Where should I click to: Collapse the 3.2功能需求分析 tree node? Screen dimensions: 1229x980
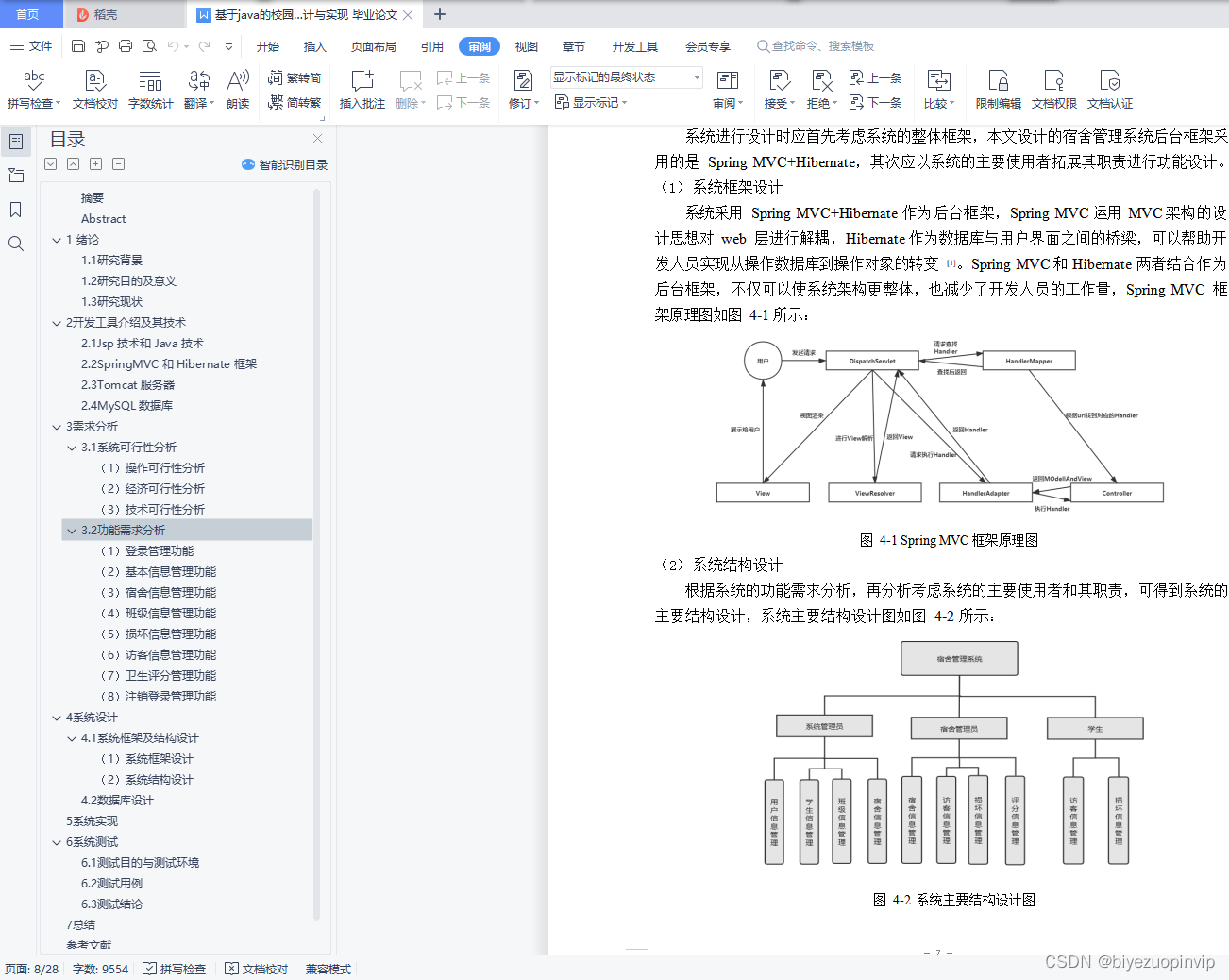click(71, 530)
